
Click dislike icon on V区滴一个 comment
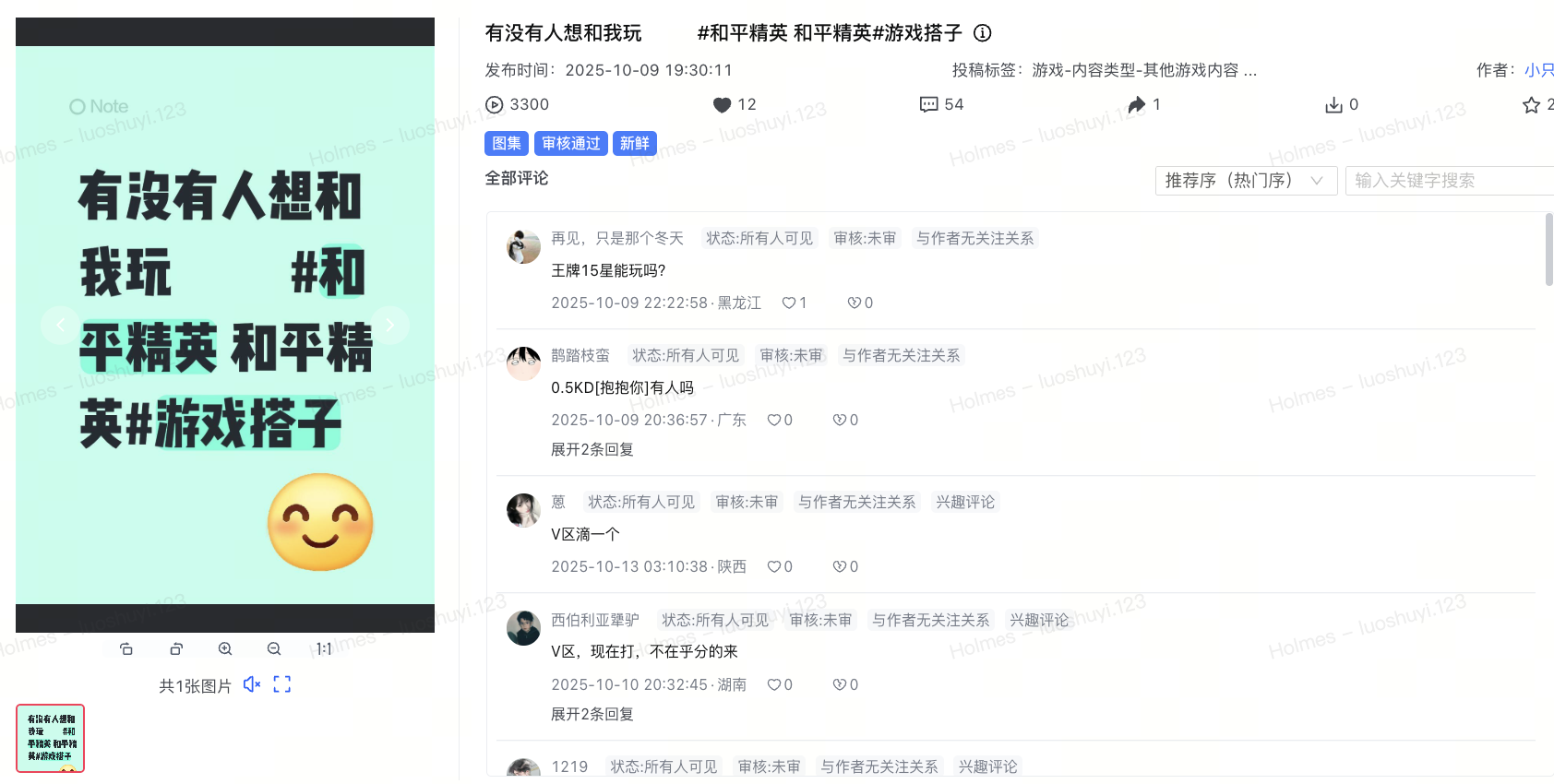[x=839, y=567]
